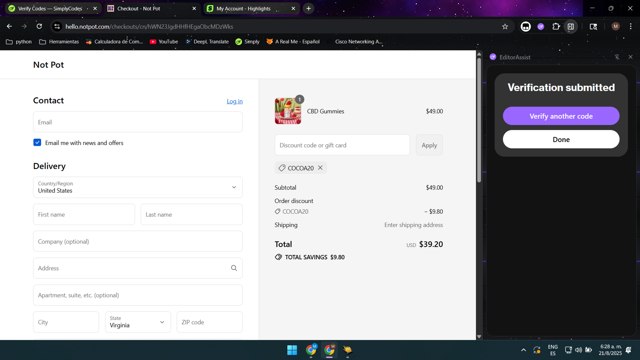Open the yellow app taskbar icon
Viewport: 640px width, 360px height.
[347, 350]
